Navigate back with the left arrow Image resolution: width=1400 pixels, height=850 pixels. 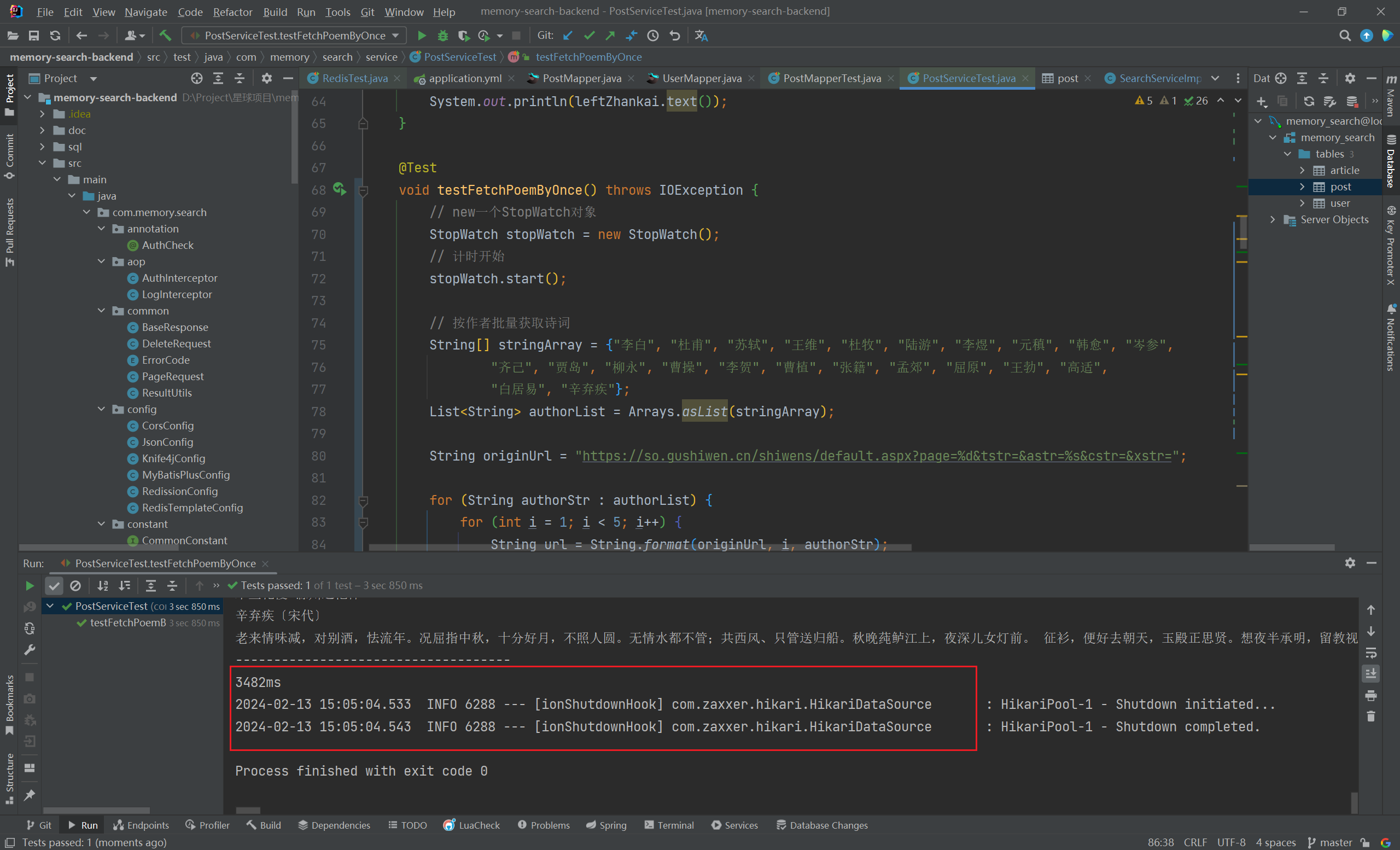pos(81,35)
